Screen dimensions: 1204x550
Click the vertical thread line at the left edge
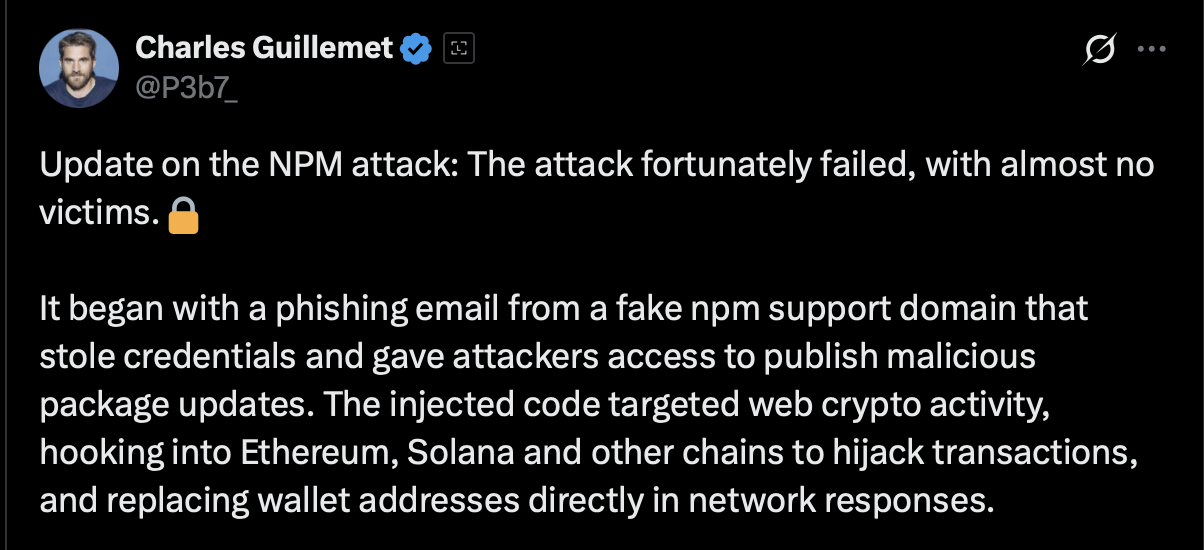point(5,275)
